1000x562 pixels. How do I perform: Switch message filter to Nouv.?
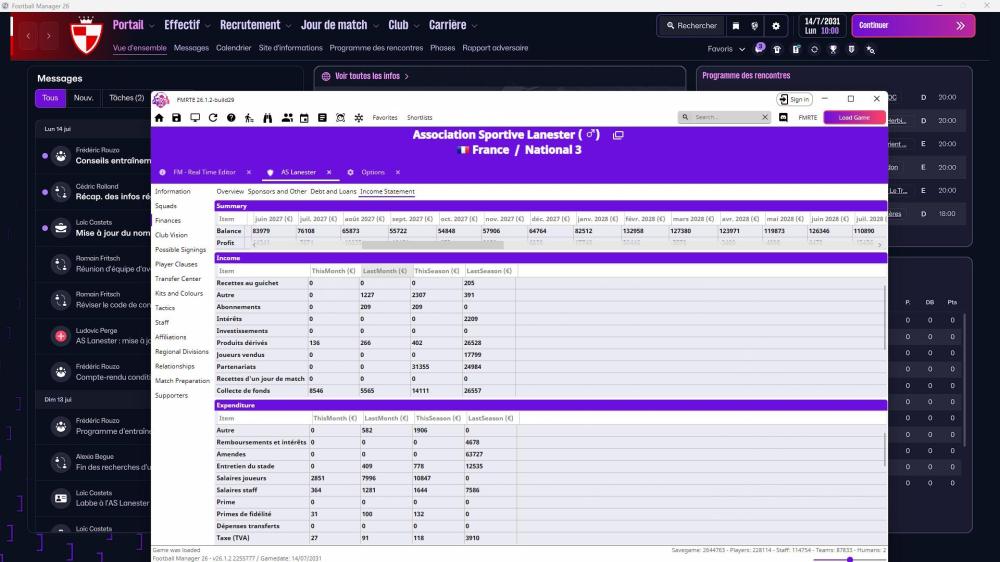84,98
